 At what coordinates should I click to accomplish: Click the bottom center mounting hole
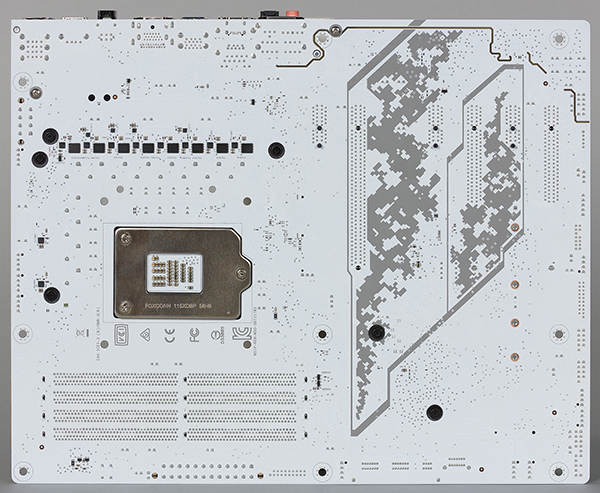tap(322, 472)
